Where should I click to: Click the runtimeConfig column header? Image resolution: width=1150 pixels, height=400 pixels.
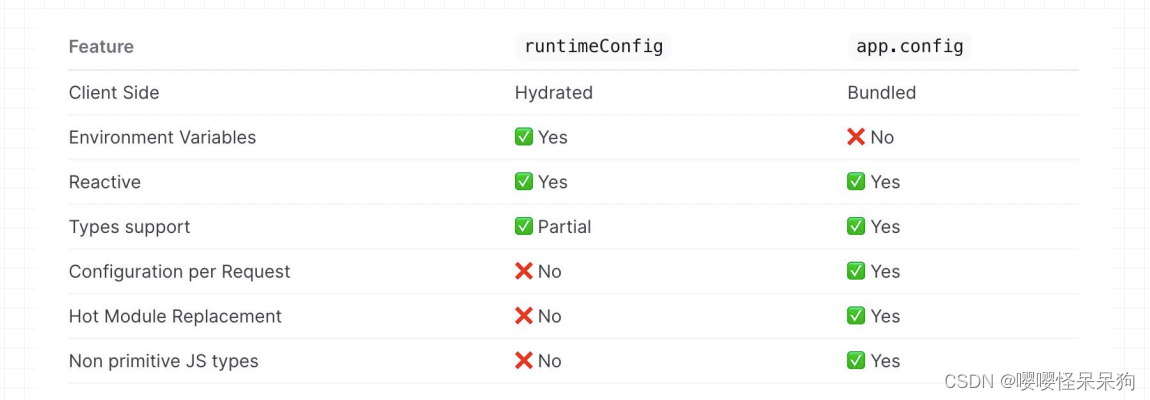593,46
